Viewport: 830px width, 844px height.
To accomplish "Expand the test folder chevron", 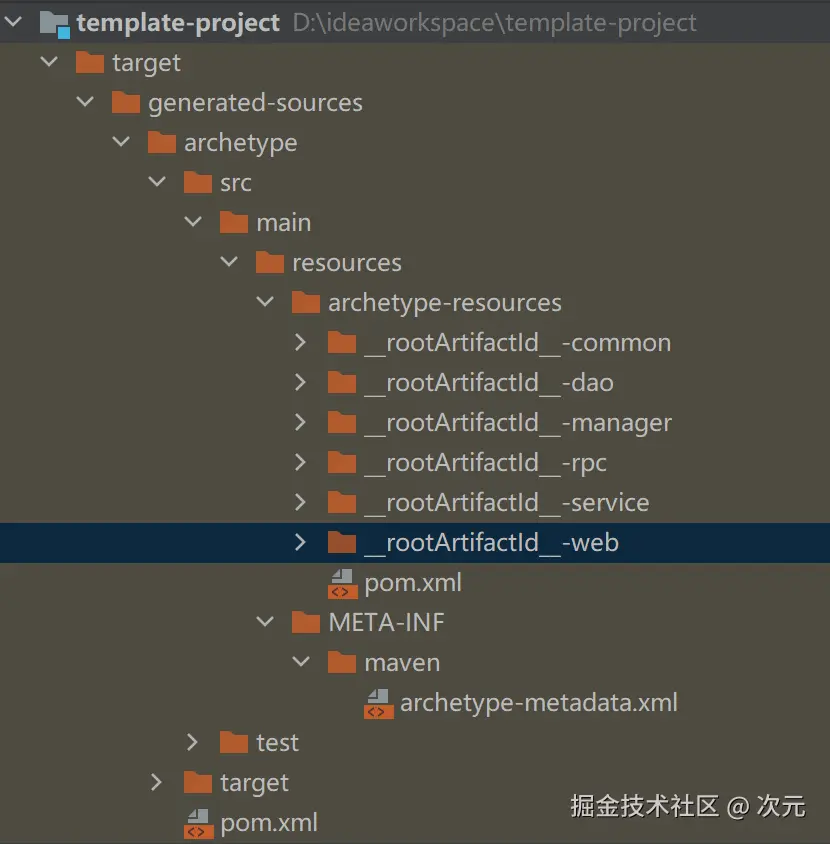I will [192, 742].
